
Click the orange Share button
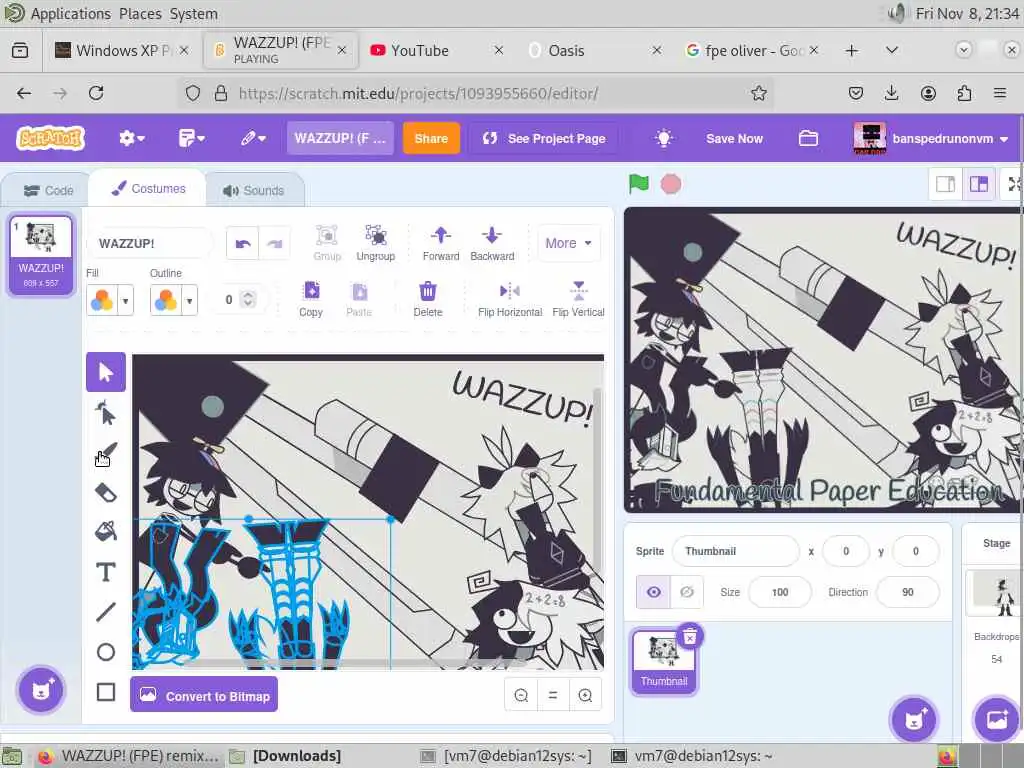pos(431,138)
